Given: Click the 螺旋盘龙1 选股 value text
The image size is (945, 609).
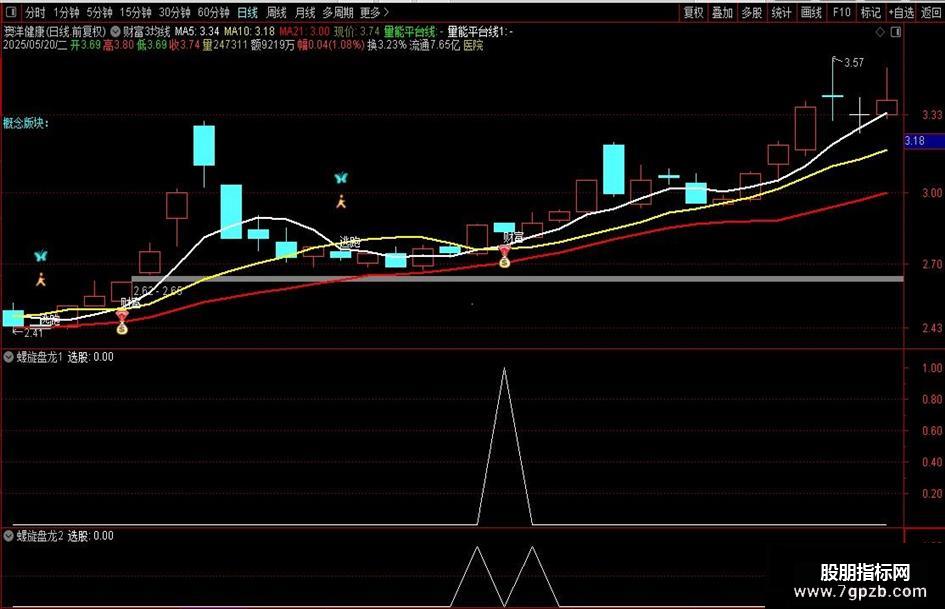Looking at the screenshot, I should tap(90, 357).
